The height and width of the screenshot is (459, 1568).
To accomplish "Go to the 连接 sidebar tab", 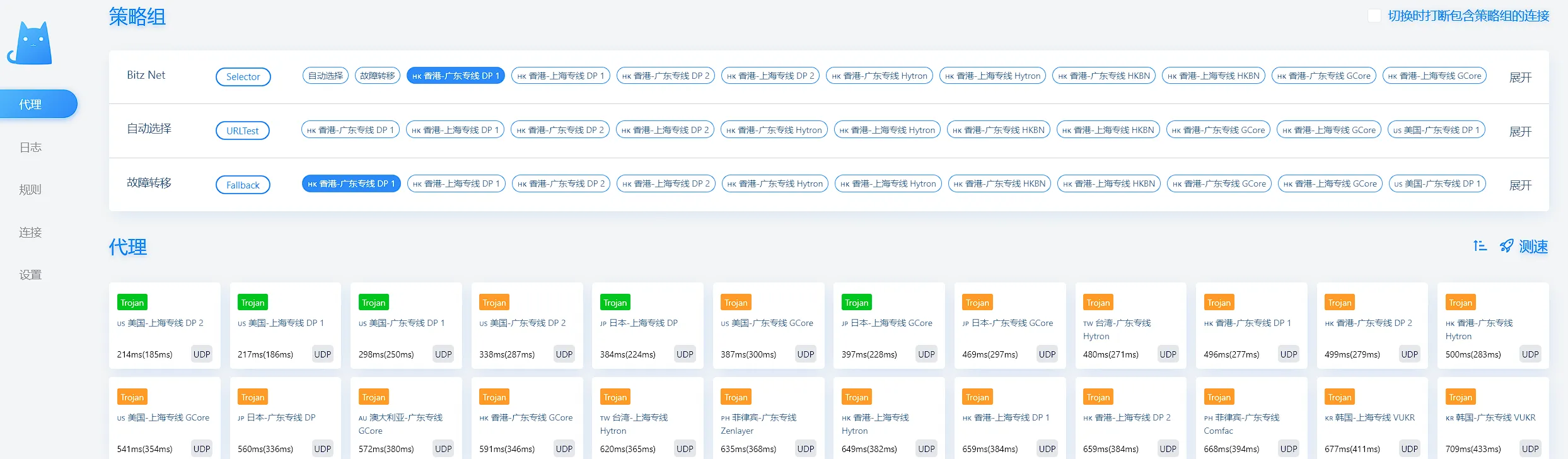I will click(30, 232).
